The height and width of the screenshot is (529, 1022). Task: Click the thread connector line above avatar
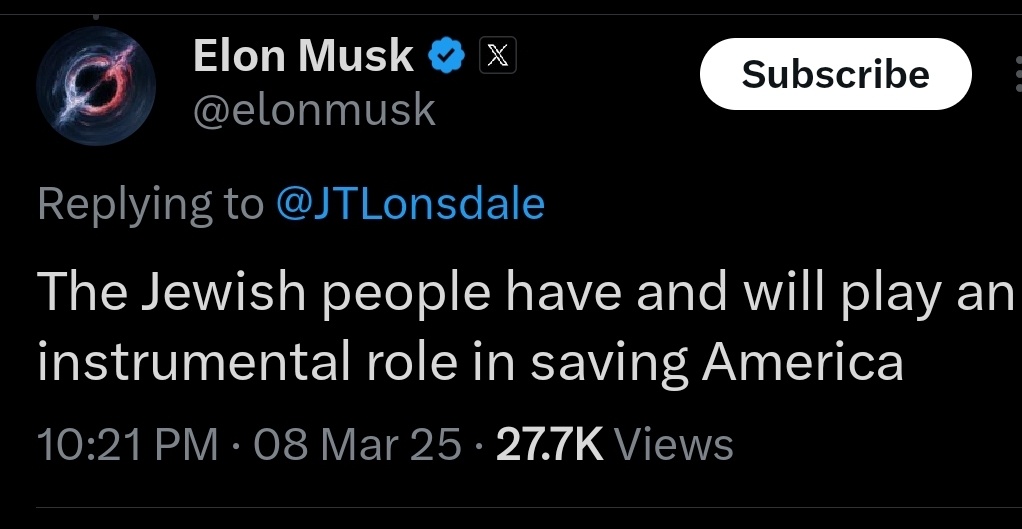click(x=96, y=16)
